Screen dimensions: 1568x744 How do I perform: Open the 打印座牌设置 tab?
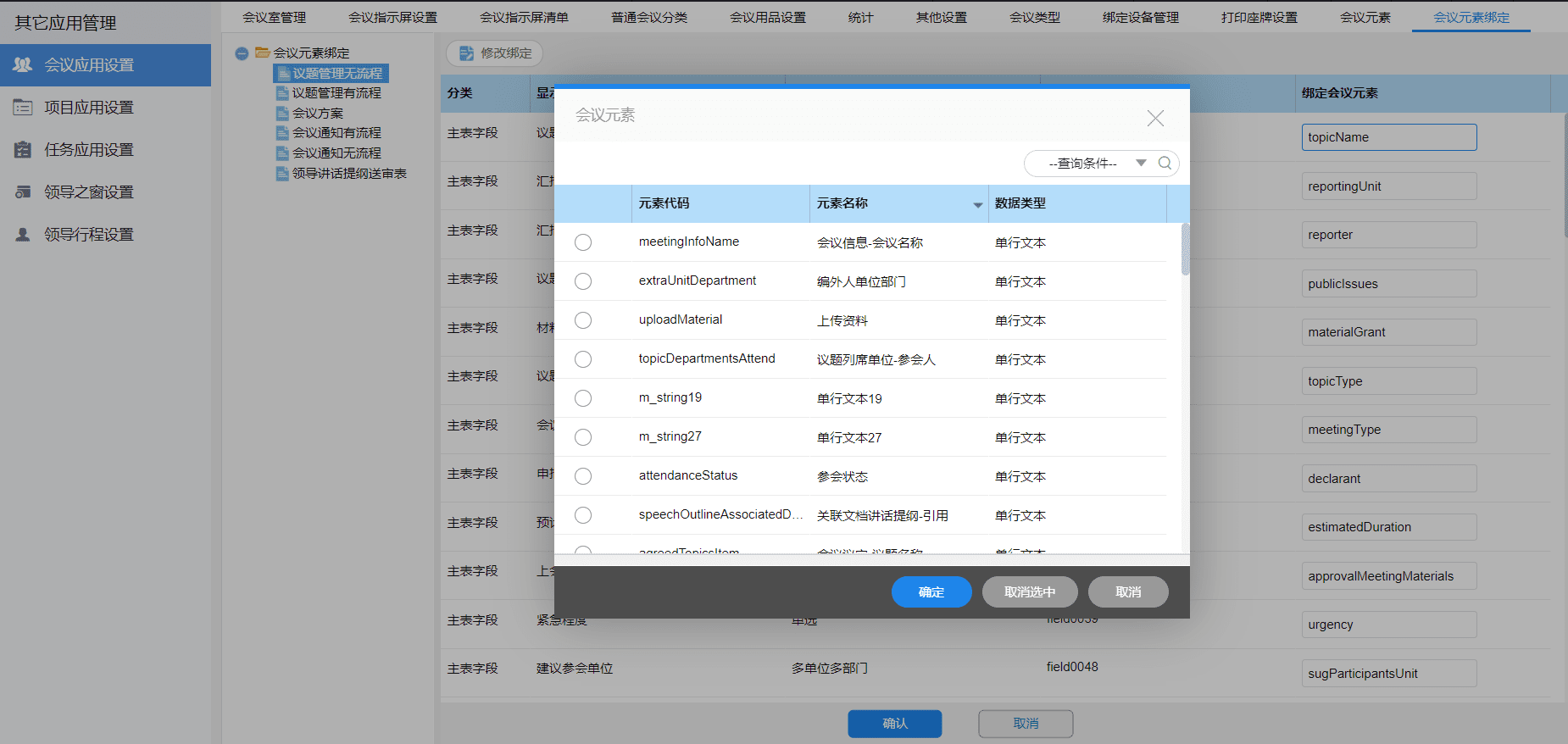pos(1259,17)
